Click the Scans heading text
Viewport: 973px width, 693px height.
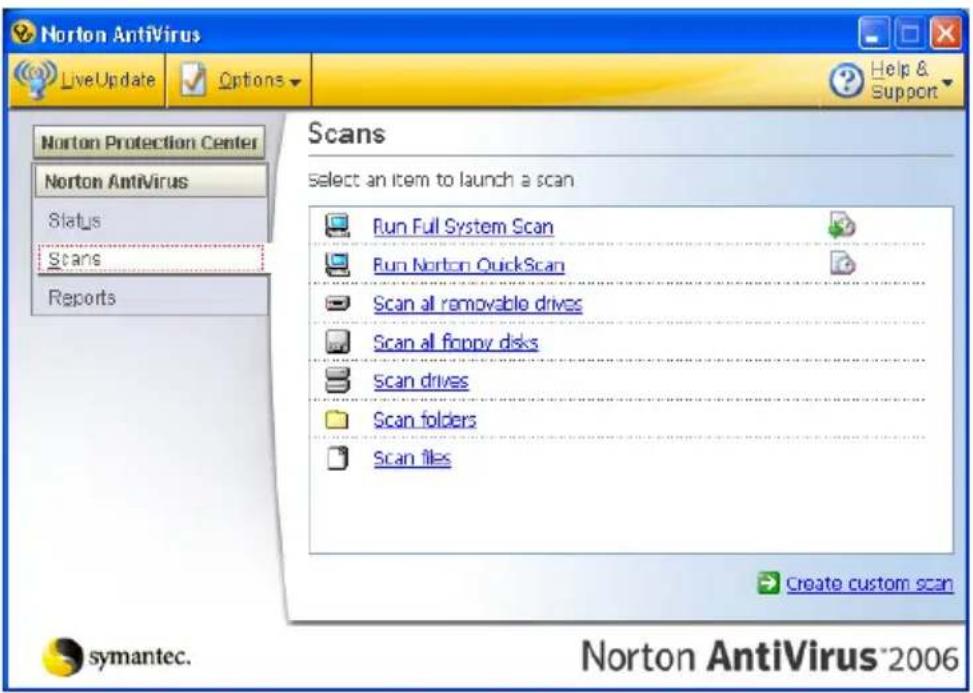coord(346,133)
